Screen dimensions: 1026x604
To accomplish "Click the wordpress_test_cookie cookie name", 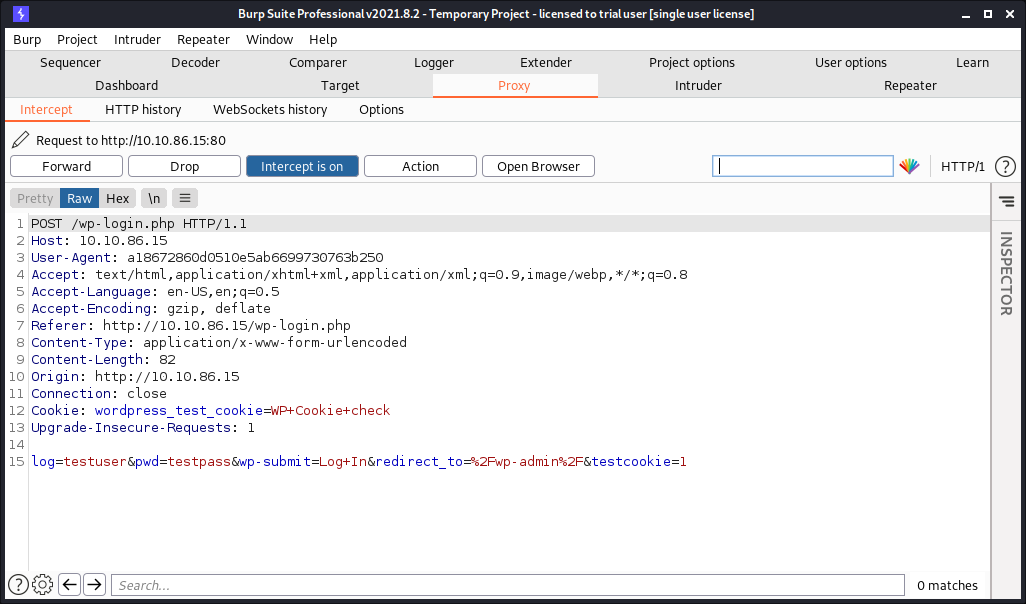I will pyautogui.click(x=179, y=411).
